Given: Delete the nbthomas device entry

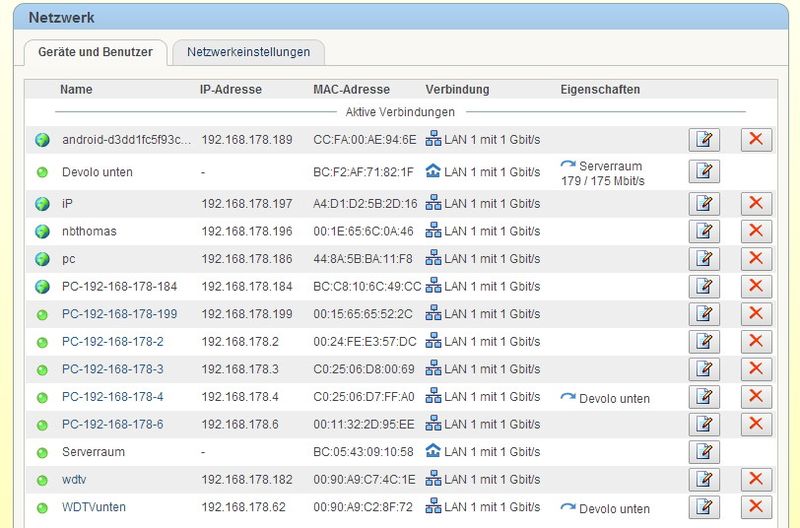Looking at the screenshot, I should (756, 231).
